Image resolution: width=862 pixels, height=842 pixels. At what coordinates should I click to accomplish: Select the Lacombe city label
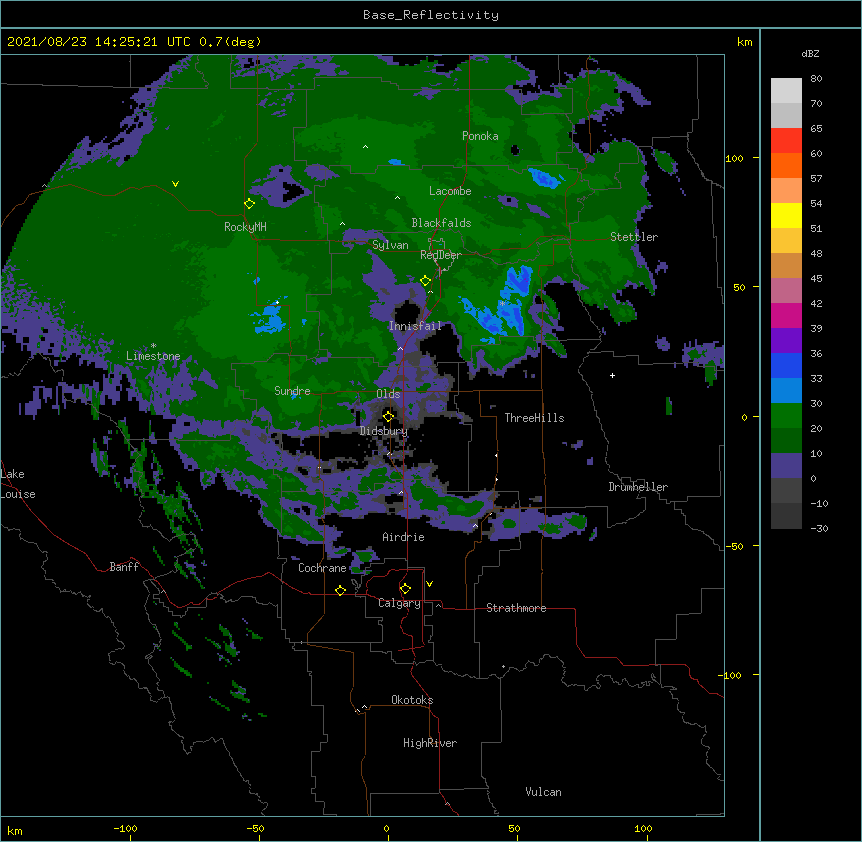pos(450,191)
